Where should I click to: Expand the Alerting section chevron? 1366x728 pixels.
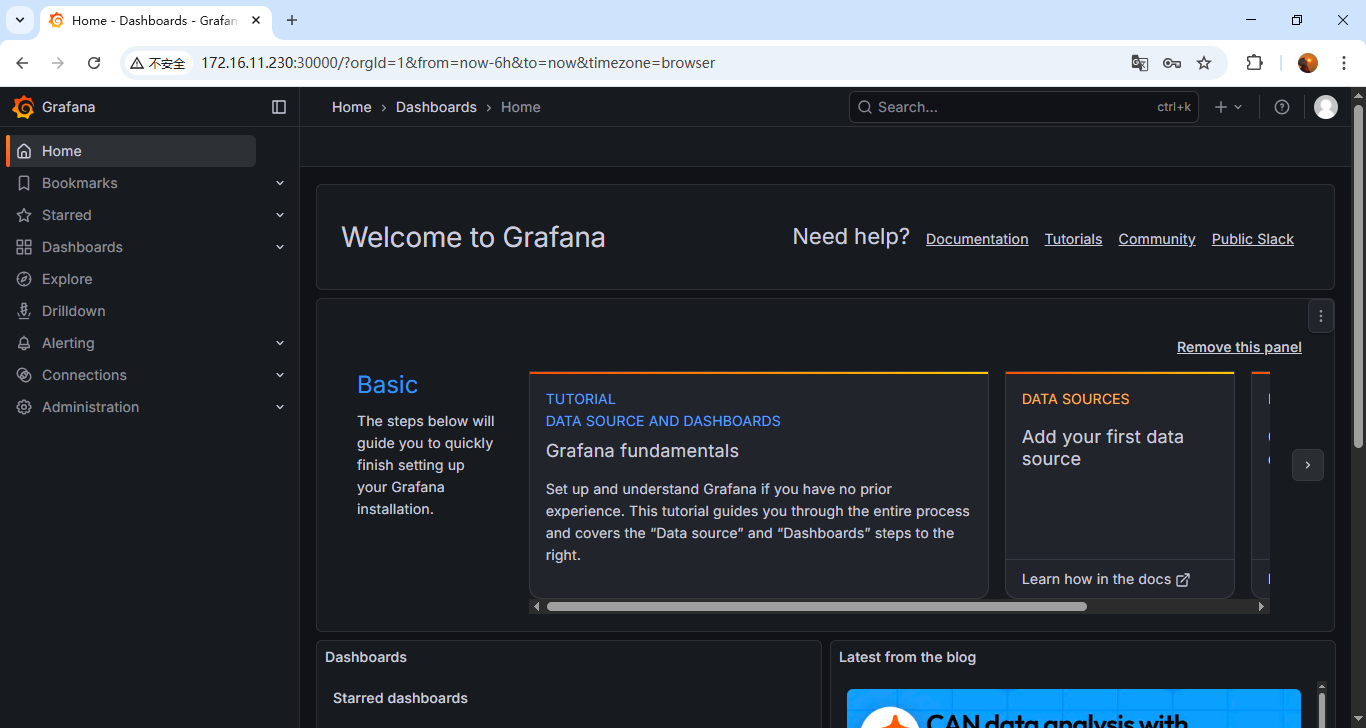[x=280, y=343]
